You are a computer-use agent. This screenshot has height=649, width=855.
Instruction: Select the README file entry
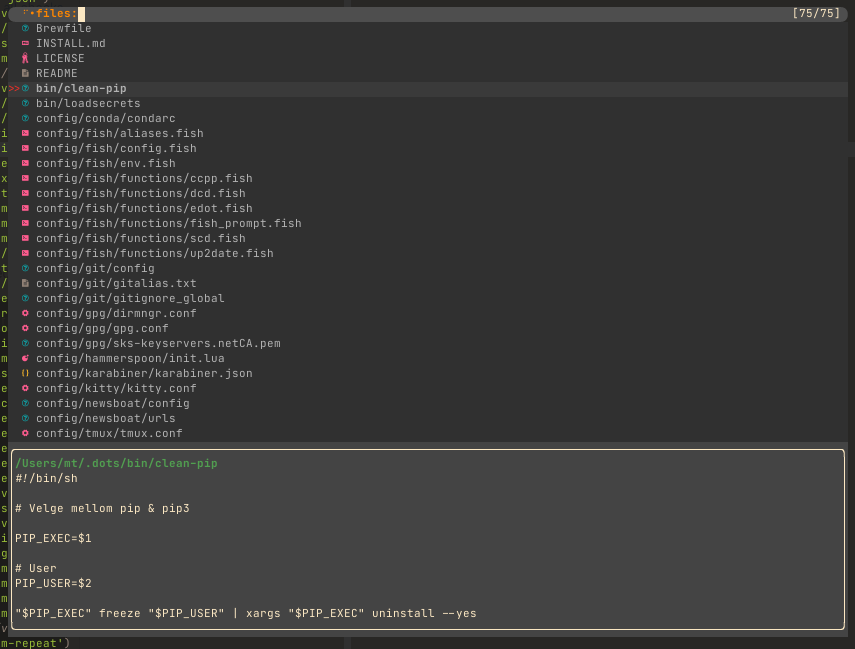pos(57,73)
